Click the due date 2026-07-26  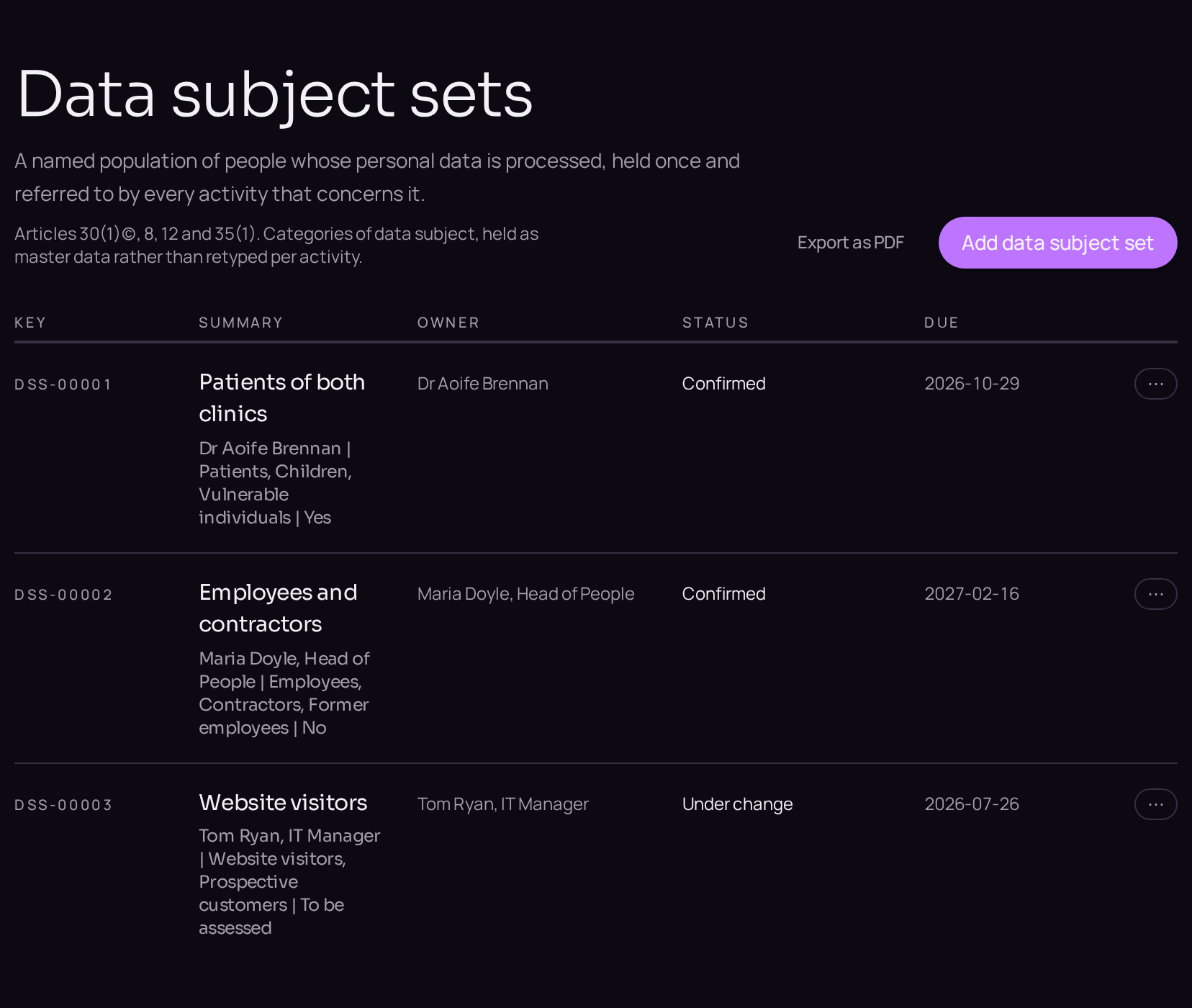point(972,804)
